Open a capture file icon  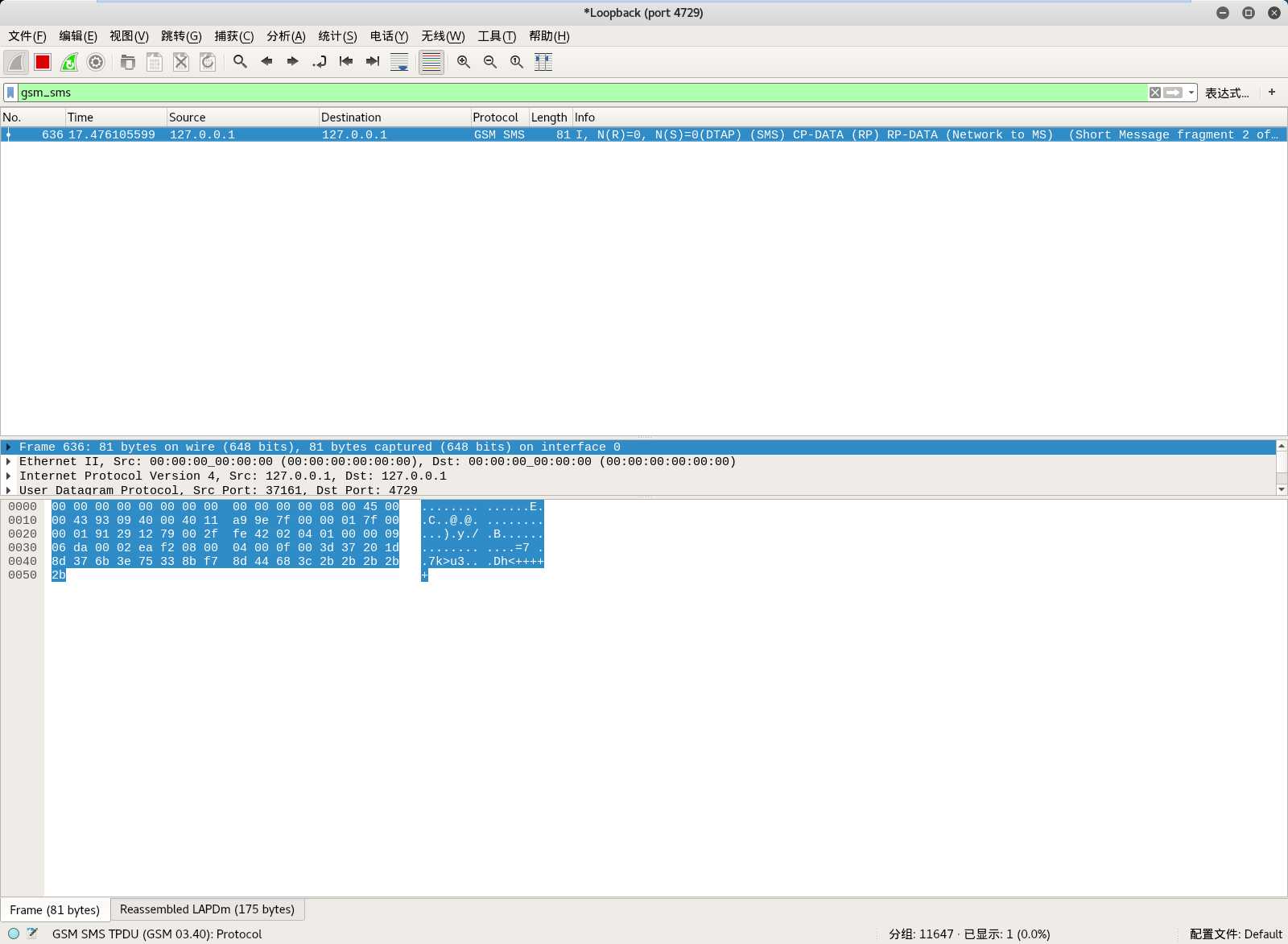127,62
